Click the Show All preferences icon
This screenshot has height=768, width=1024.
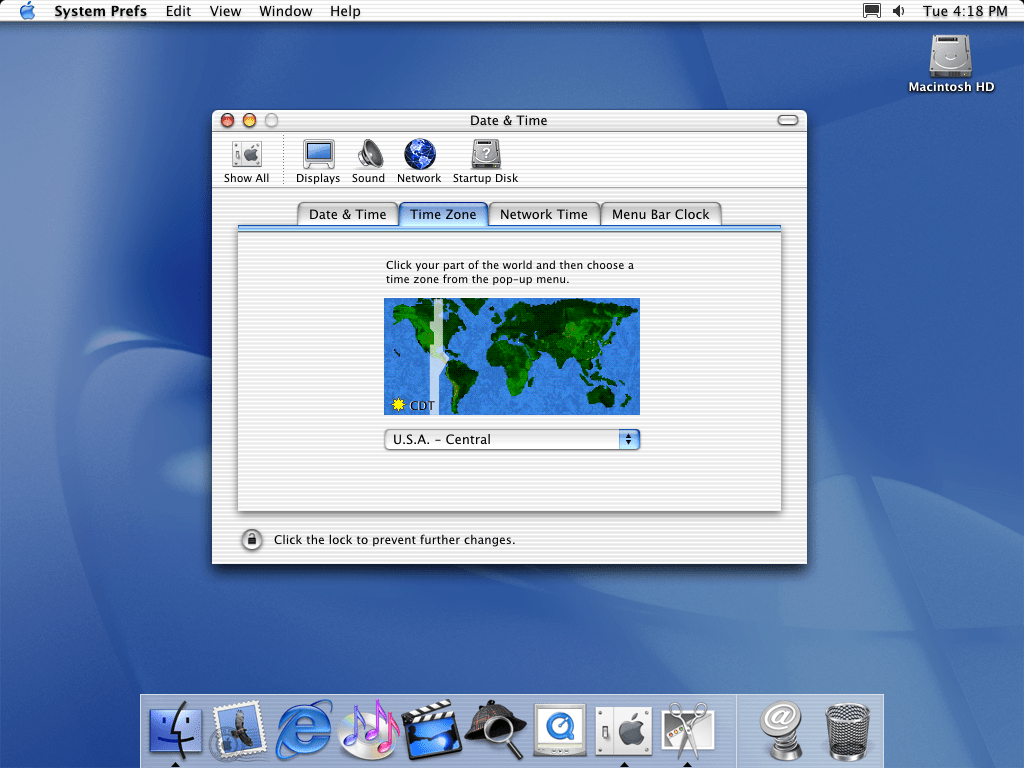click(x=246, y=160)
